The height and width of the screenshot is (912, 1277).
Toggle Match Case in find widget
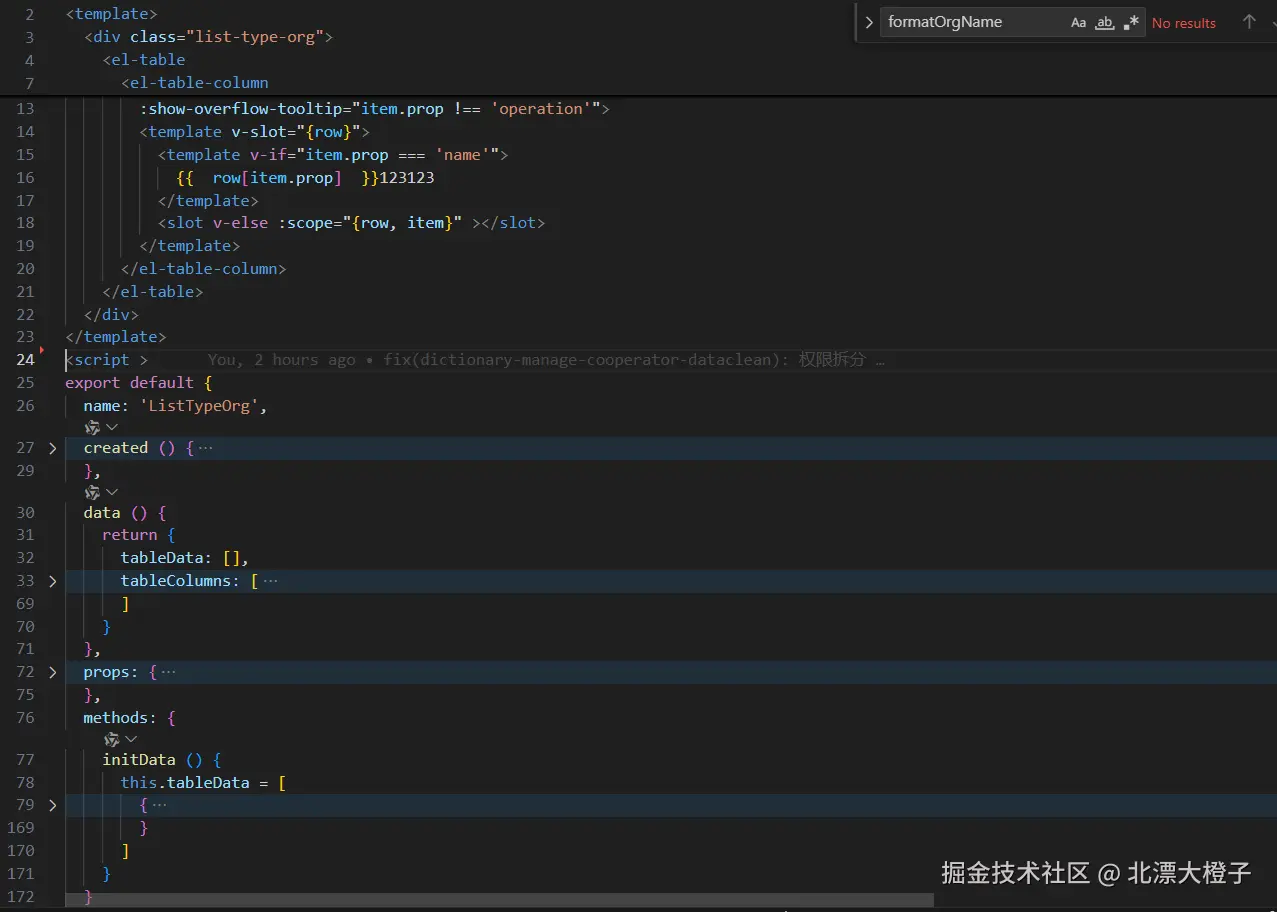1078,22
